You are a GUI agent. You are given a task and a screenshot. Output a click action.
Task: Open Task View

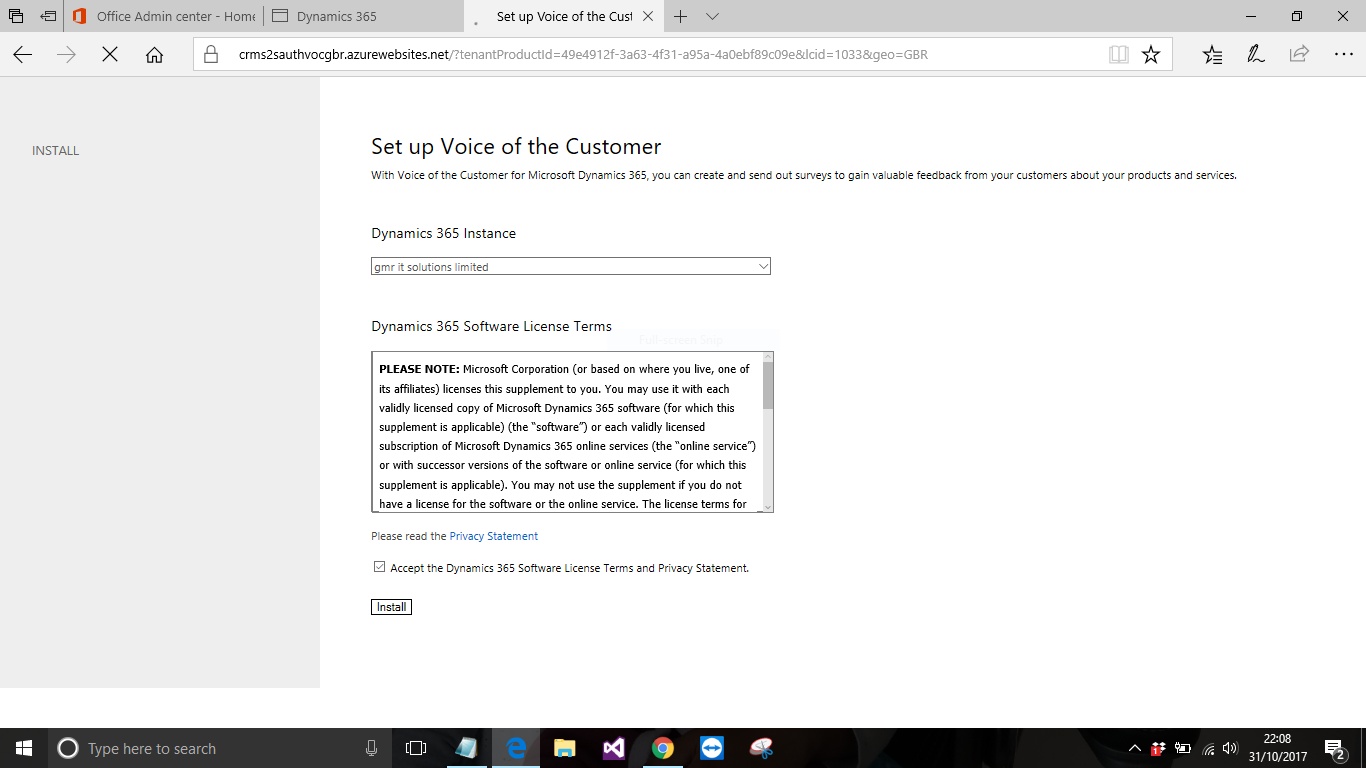pyautogui.click(x=415, y=748)
